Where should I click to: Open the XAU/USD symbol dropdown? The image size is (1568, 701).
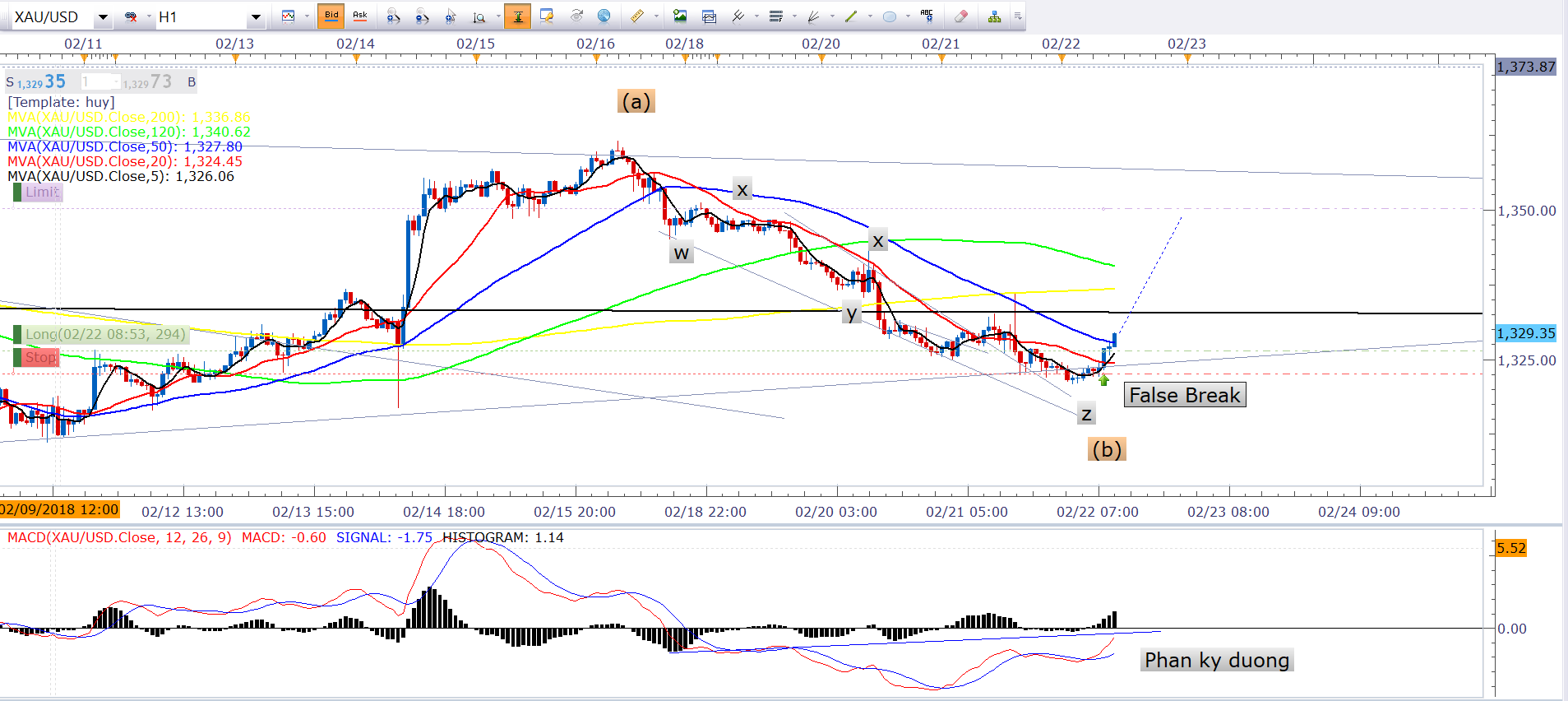103,17
